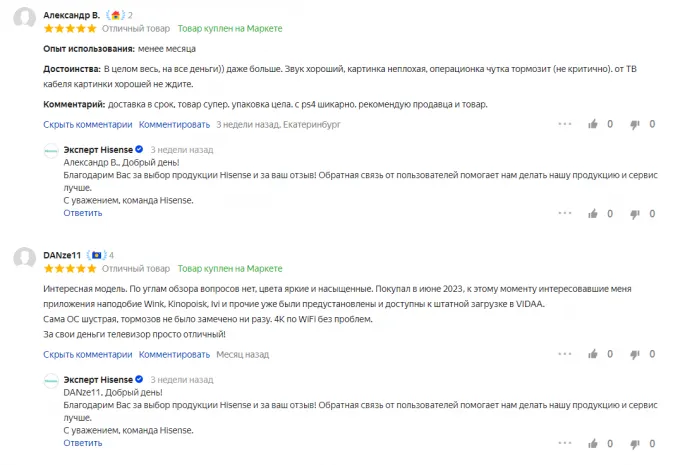Screen dimensions: 680x465
Task: Dislike Александр В.'s review with thumbs down
Action: click(x=633, y=125)
